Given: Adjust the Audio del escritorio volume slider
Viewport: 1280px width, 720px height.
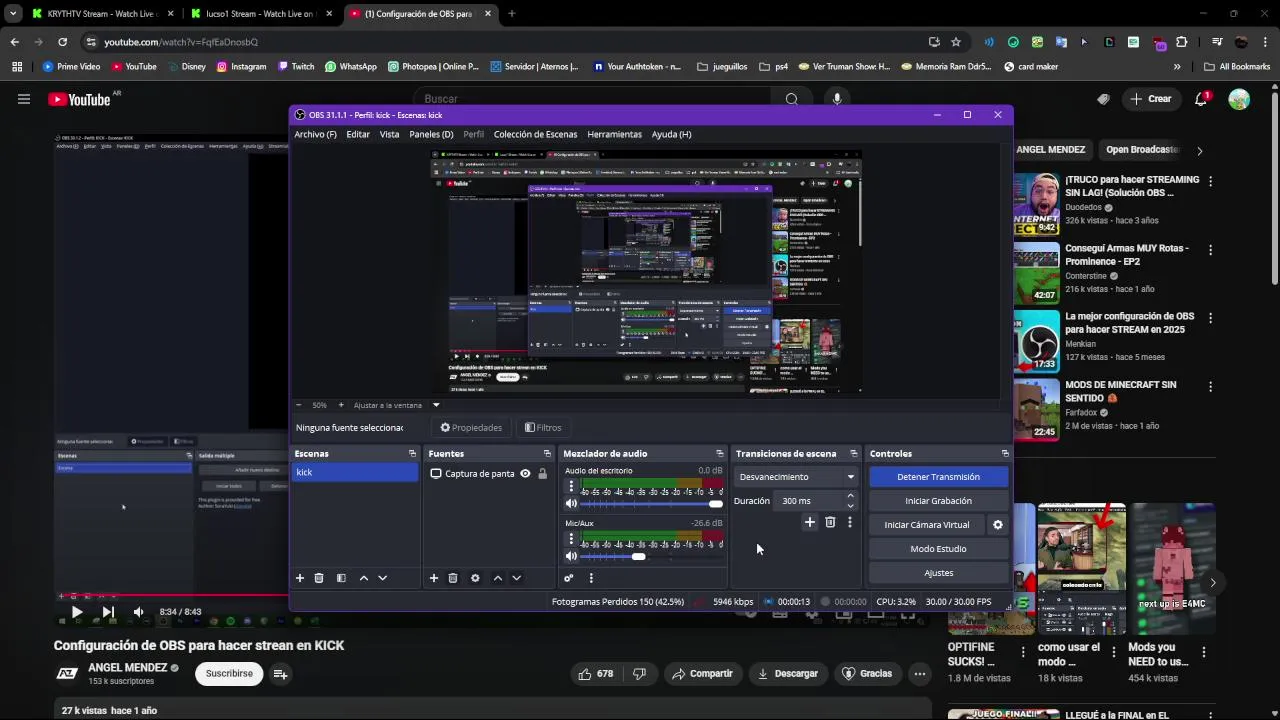Looking at the screenshot, I should tap(650, 504).
